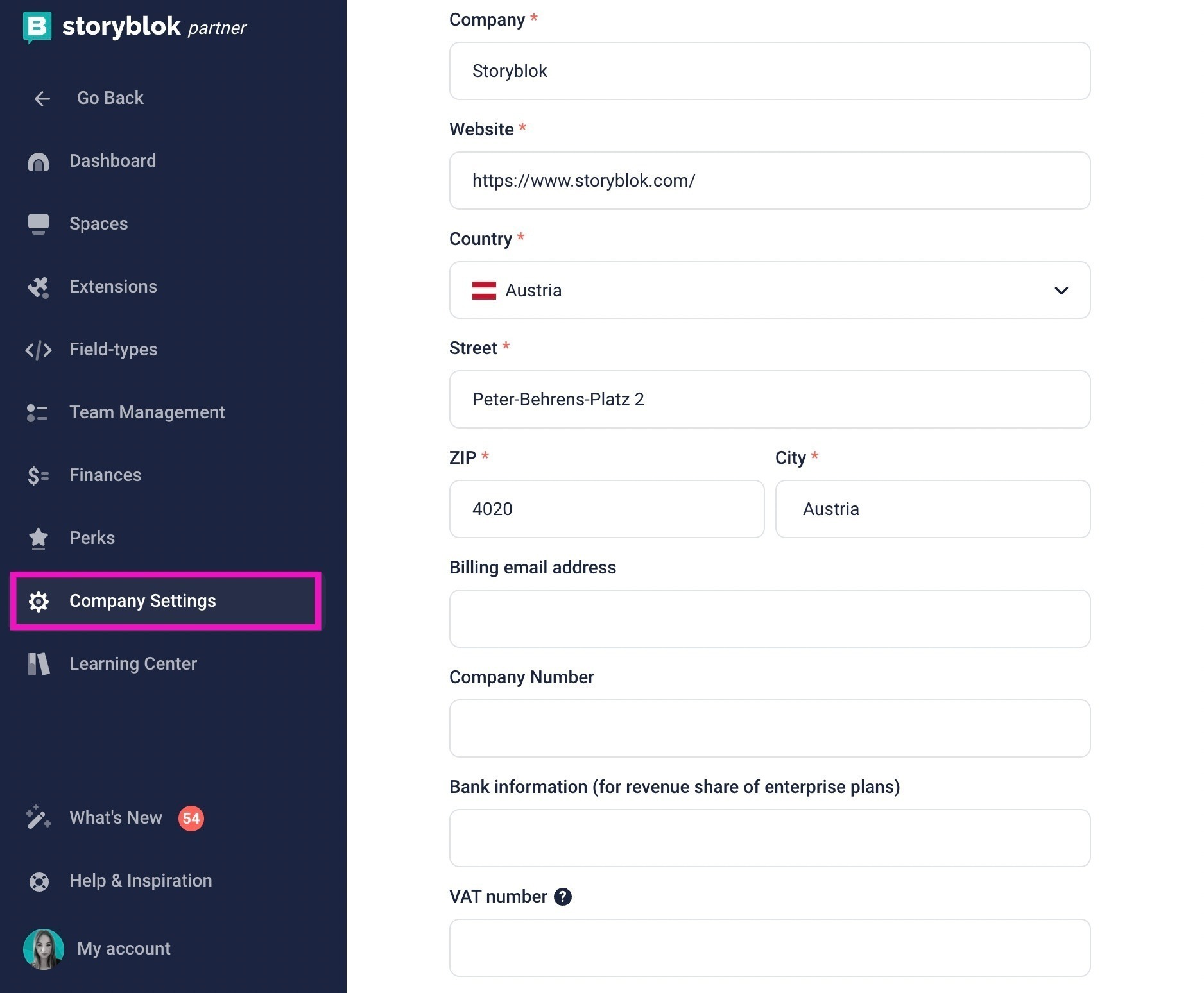The image size is (1204, 993).
Task: Go to What's New with 54 badge
Action: click(114, 818)
